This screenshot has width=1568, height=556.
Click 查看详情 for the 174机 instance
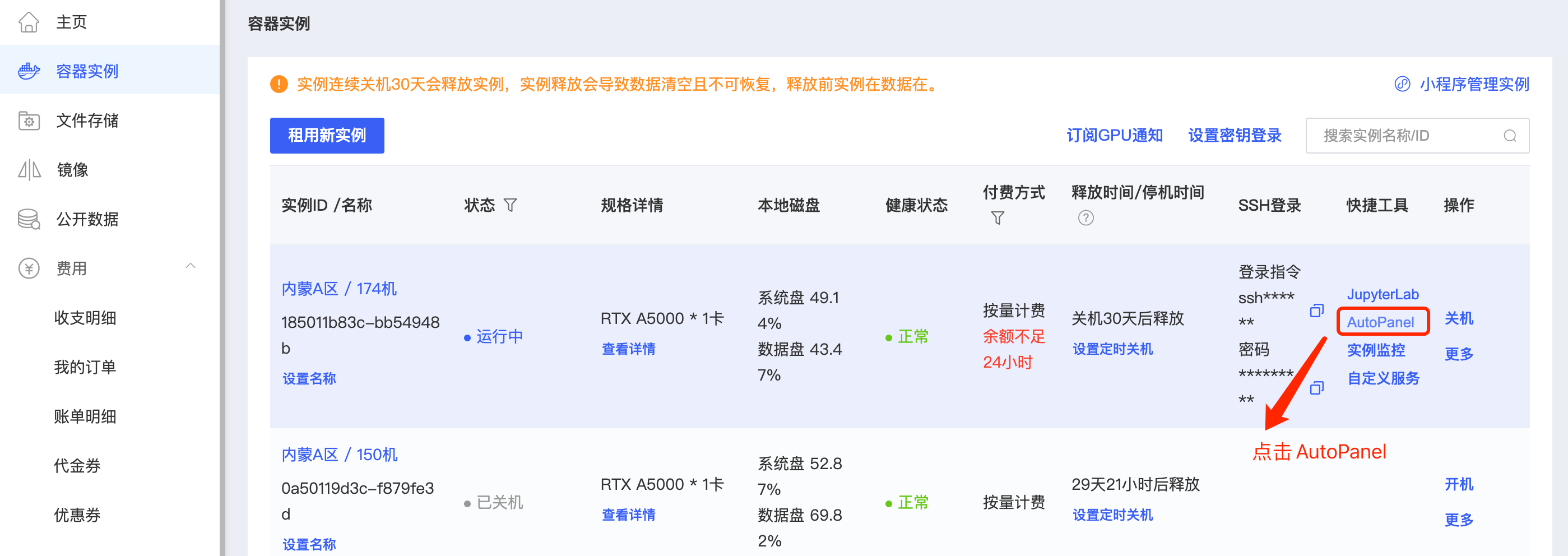point(628,349)
